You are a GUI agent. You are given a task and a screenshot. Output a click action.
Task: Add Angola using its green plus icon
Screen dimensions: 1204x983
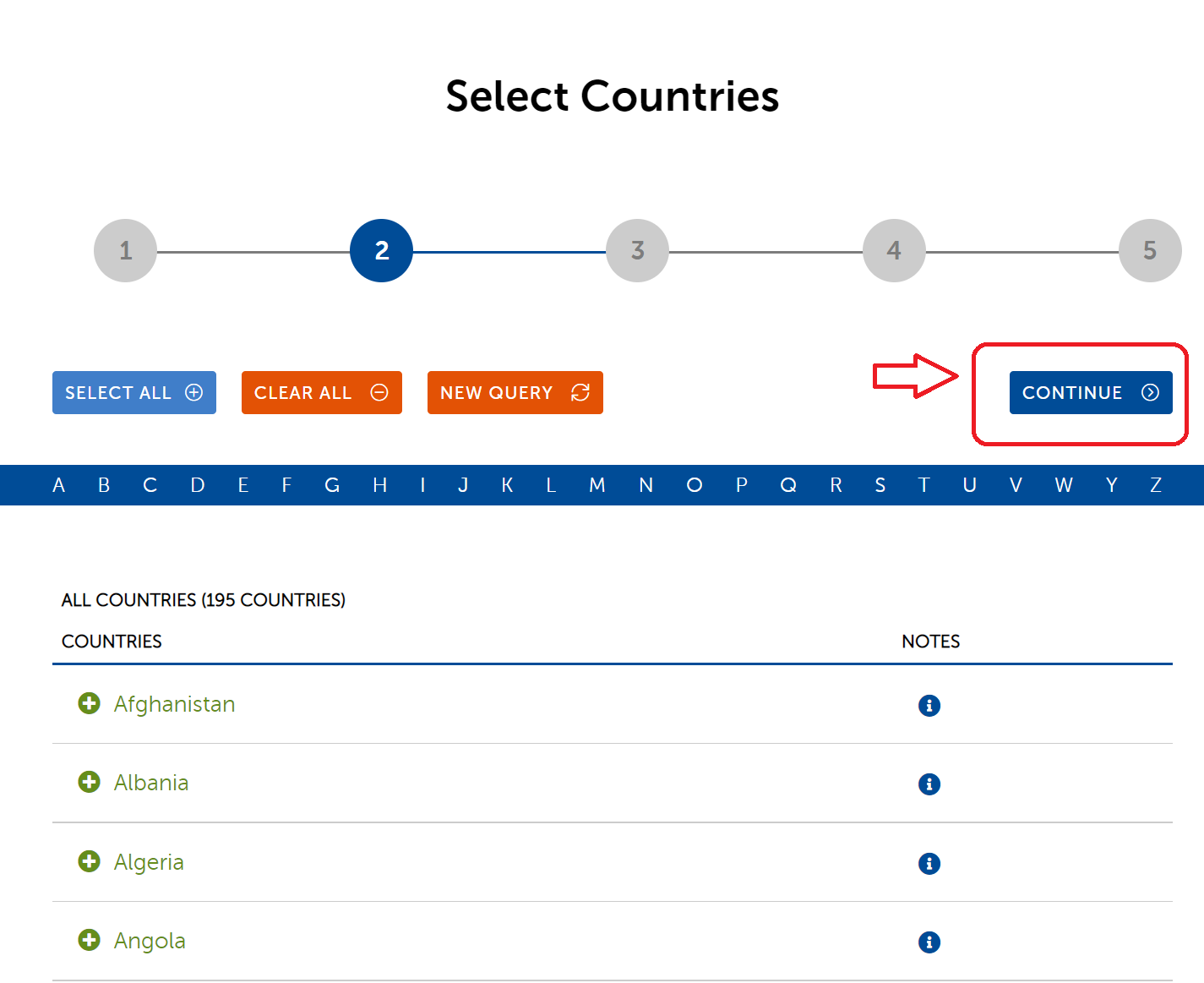[x=89, y=940]
